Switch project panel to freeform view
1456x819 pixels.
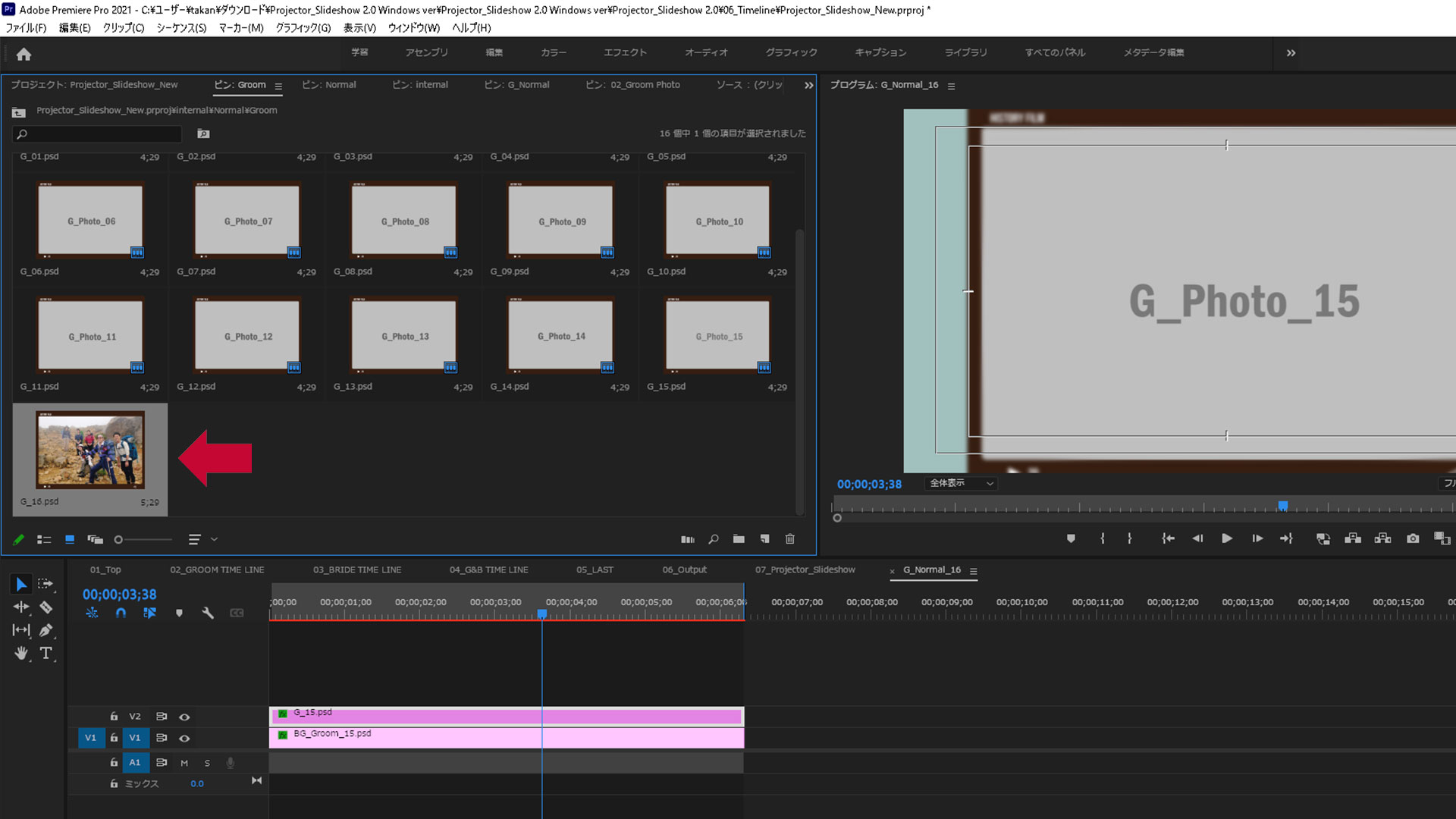[95, 539]
